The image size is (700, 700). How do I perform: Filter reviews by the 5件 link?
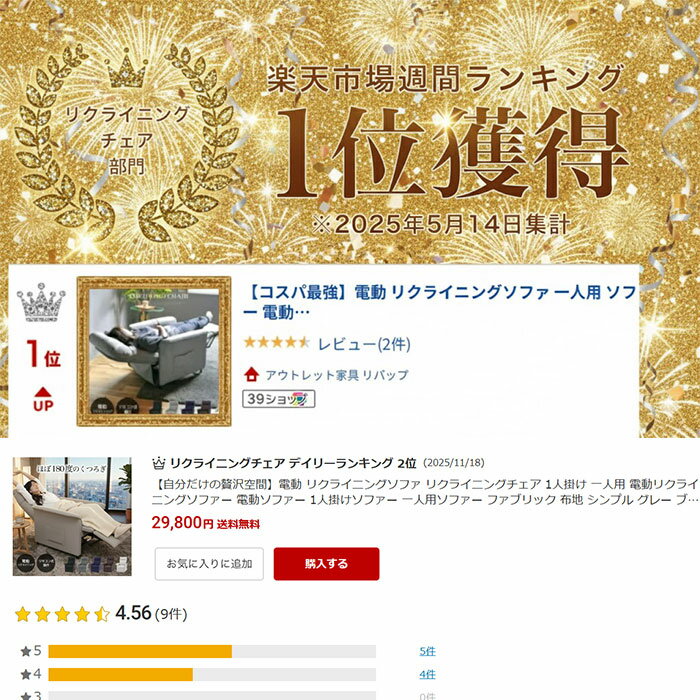pos(427,651)
